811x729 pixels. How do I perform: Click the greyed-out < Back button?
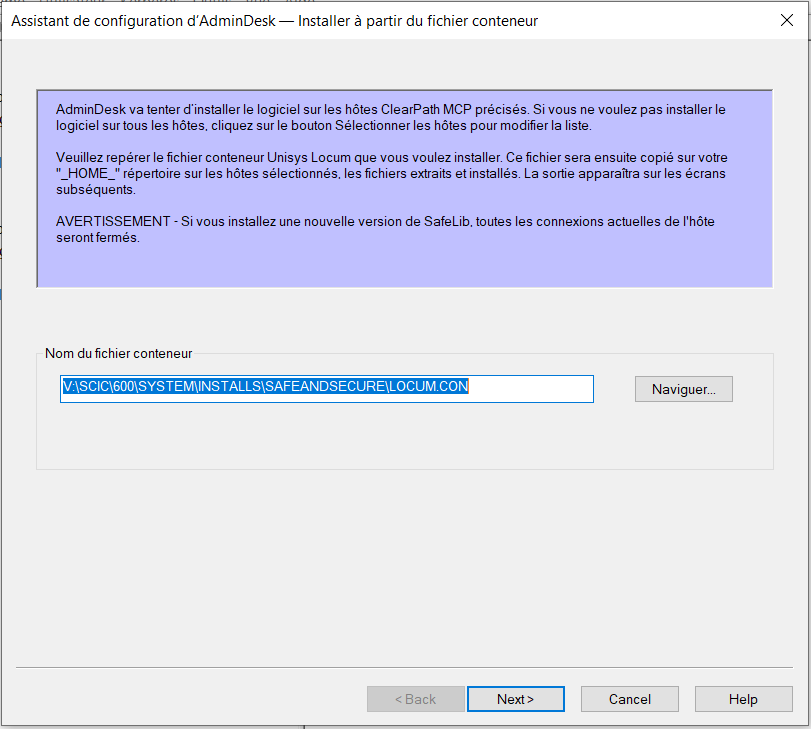pos(415,699)
